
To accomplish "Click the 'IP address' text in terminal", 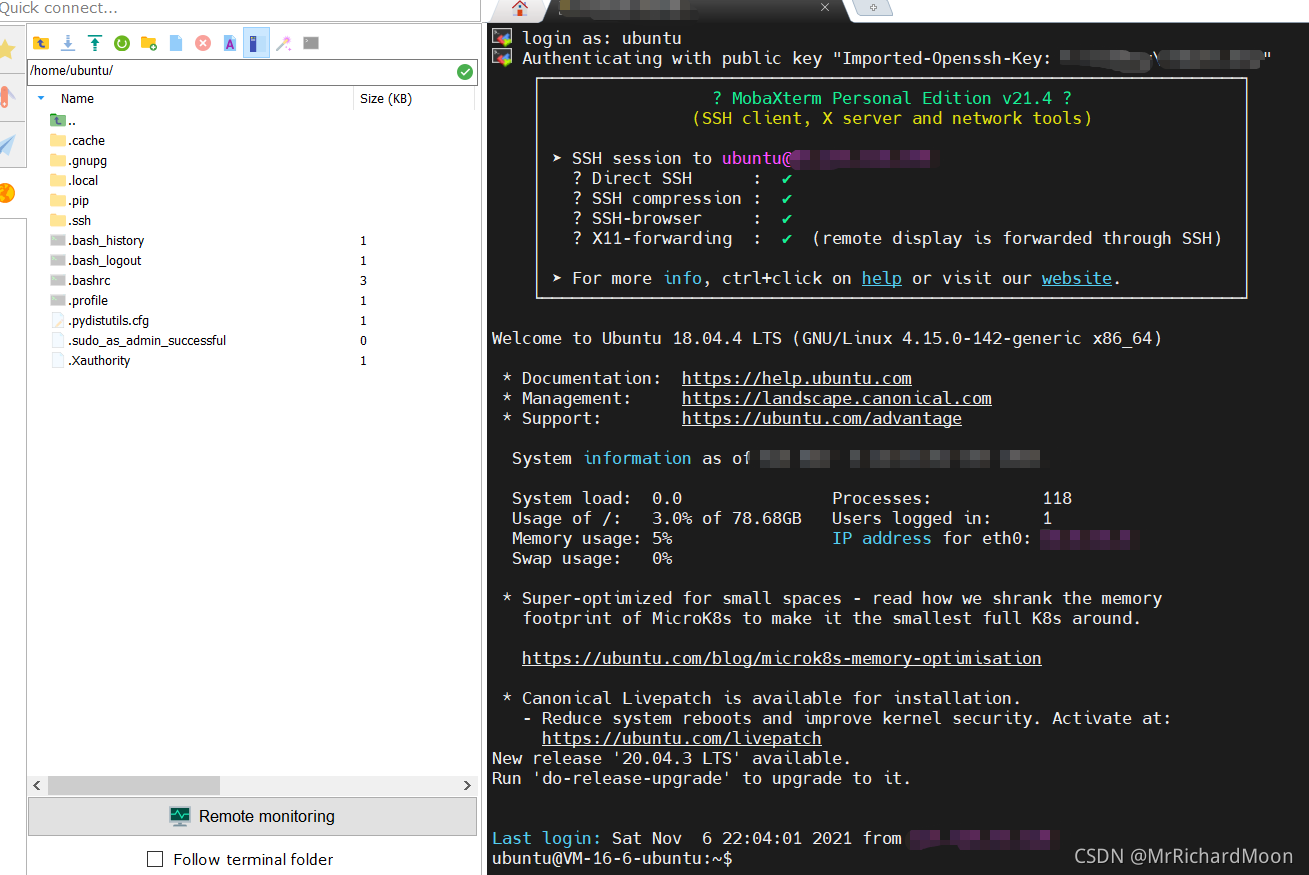I will coord(882,538).
